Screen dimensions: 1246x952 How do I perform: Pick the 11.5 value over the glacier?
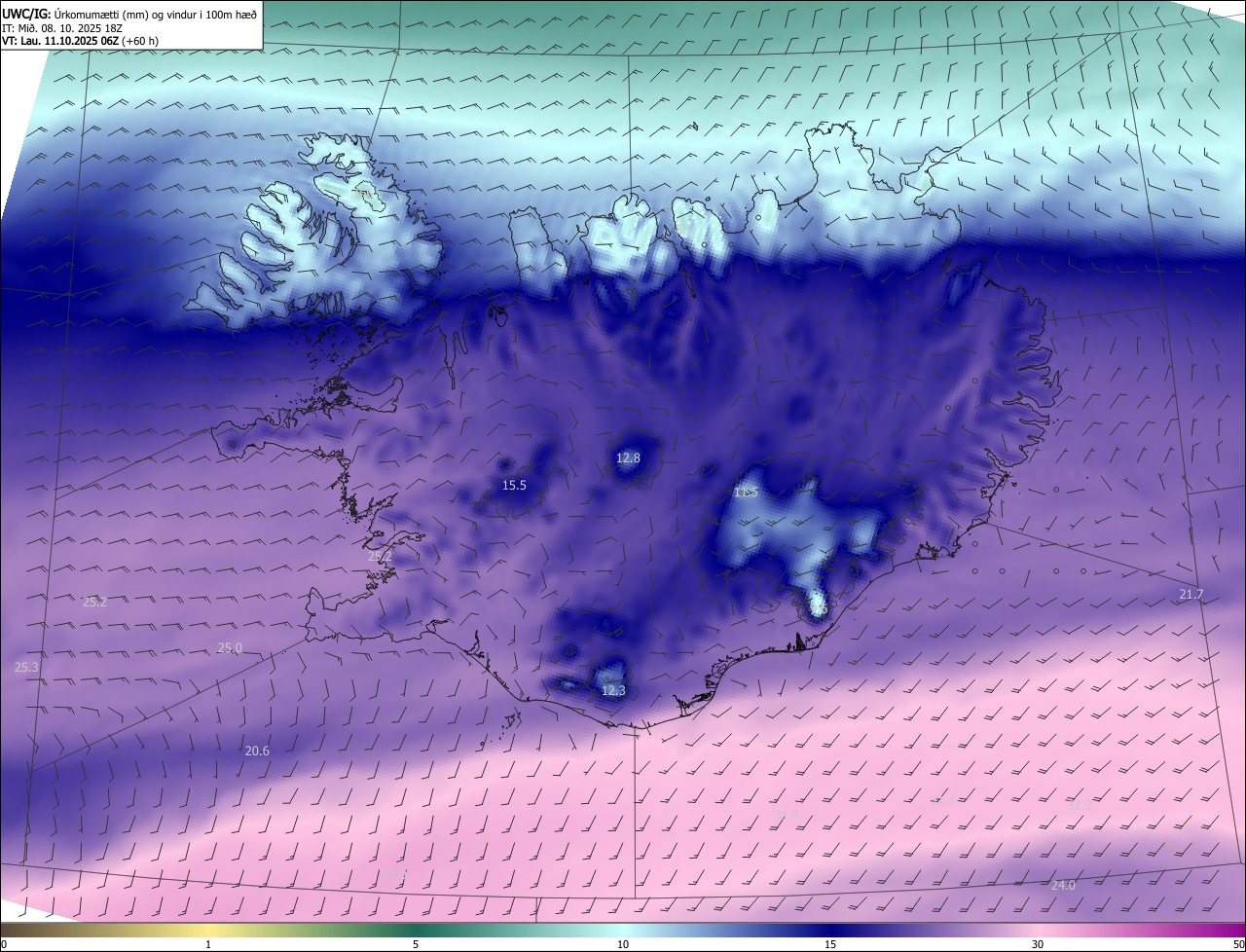746,493
